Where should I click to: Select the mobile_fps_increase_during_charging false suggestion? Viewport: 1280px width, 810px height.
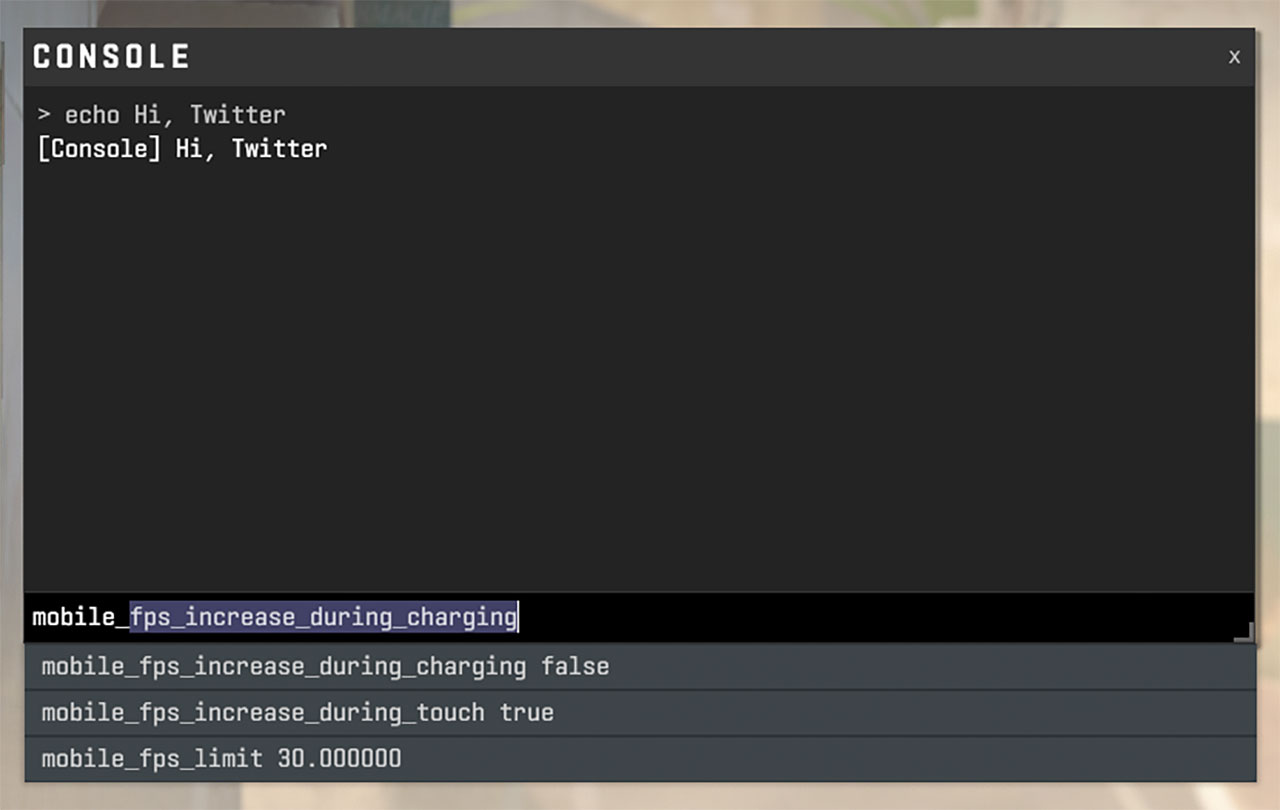point(325,666)
